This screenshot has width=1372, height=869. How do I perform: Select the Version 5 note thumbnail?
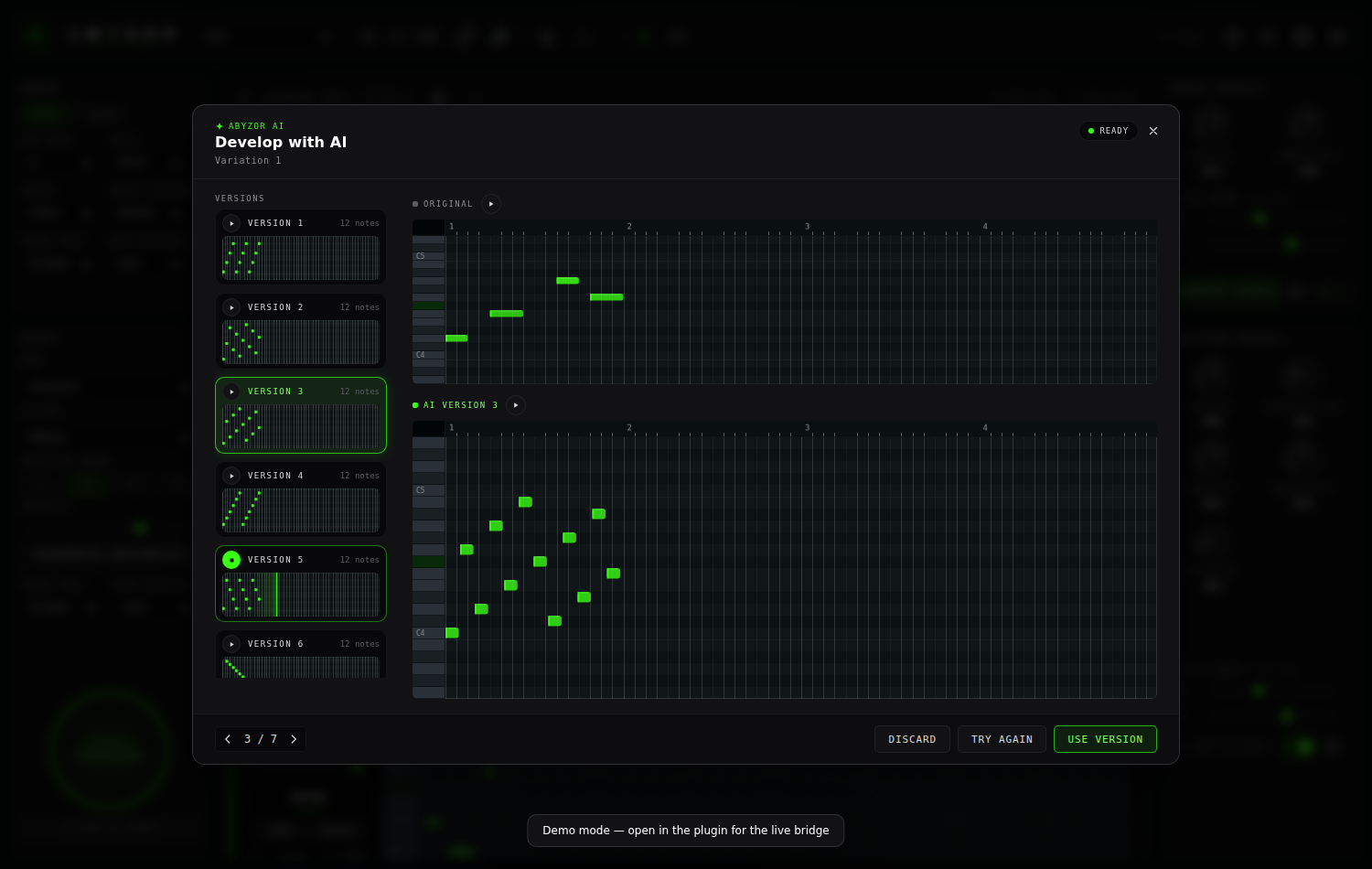(301, 595)
